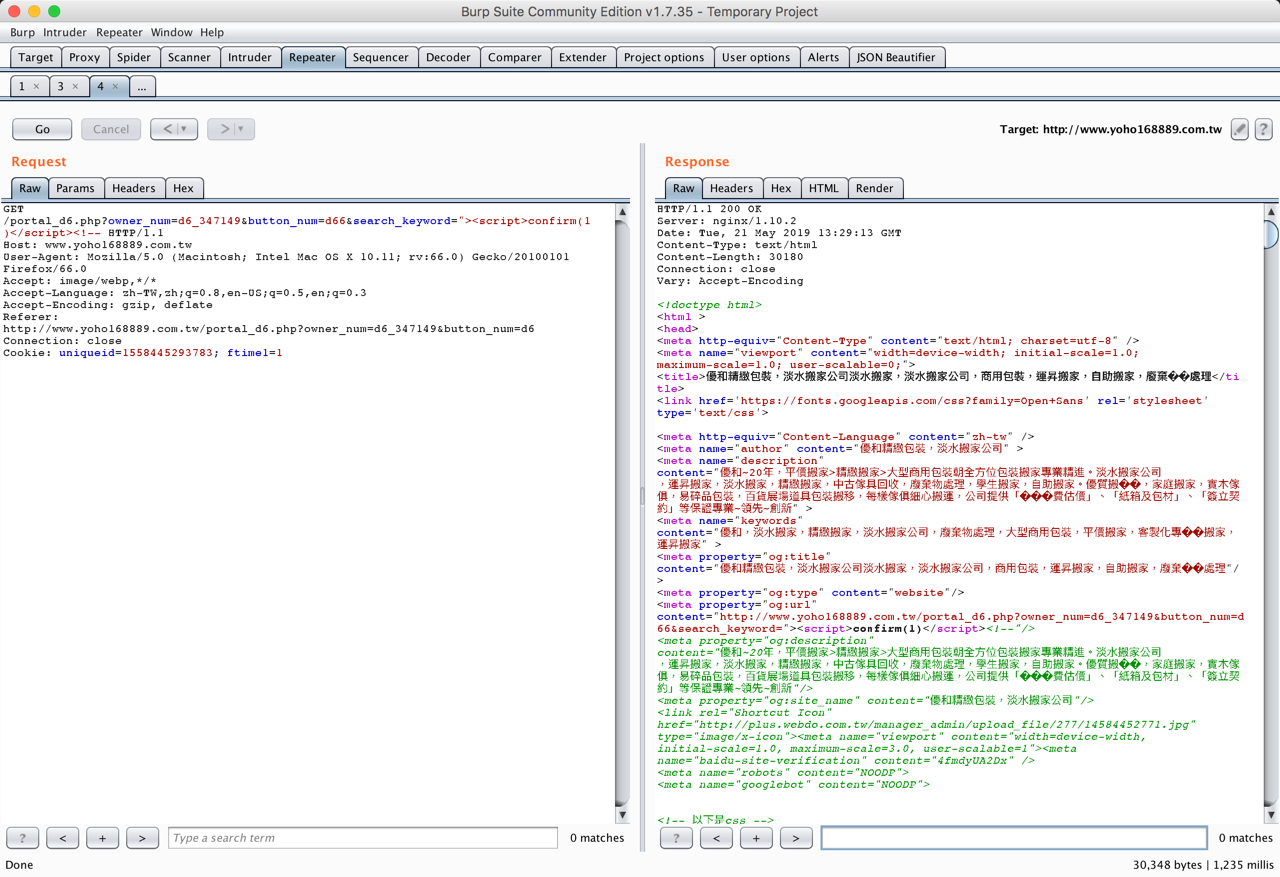1280x877 pixels.
Task: Open the Request Headers tab
Action: pos(134,188)
